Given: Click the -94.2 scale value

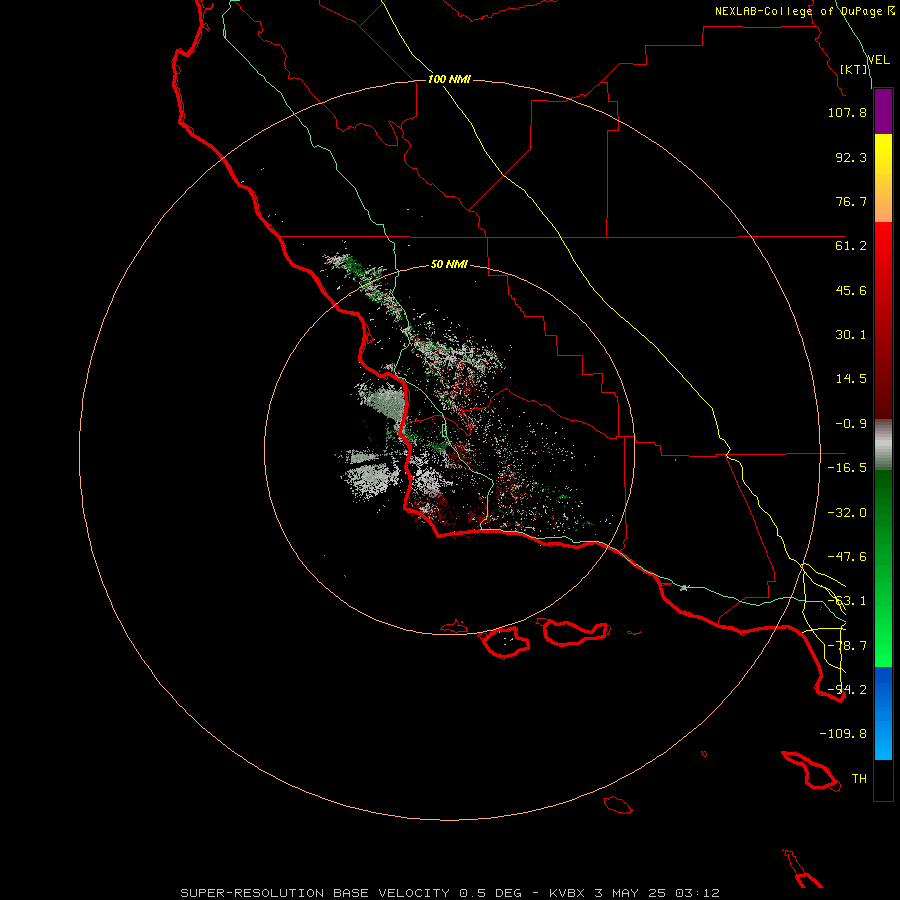Looking at the screenshot, I should click(x=847, y=690).
